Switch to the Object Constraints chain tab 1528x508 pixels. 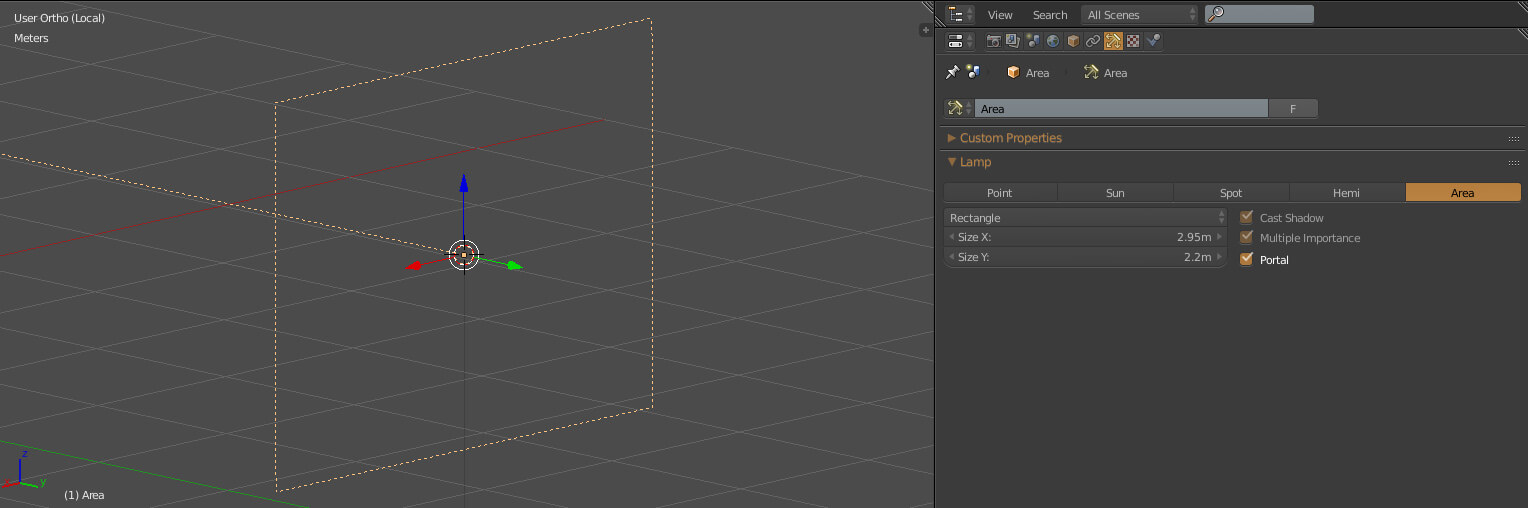pyautogui.click(x=1093, y=41)
